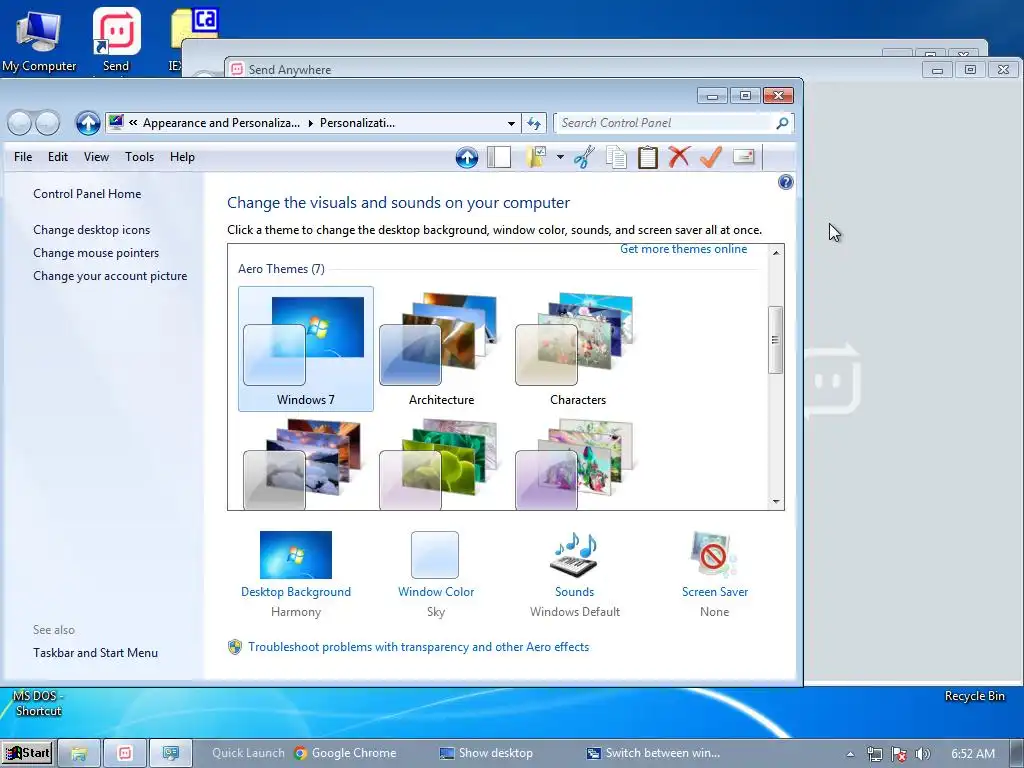Select the Windows 7 theme
The width and height of the screenshot is (1024, 768).
(306, 349)
